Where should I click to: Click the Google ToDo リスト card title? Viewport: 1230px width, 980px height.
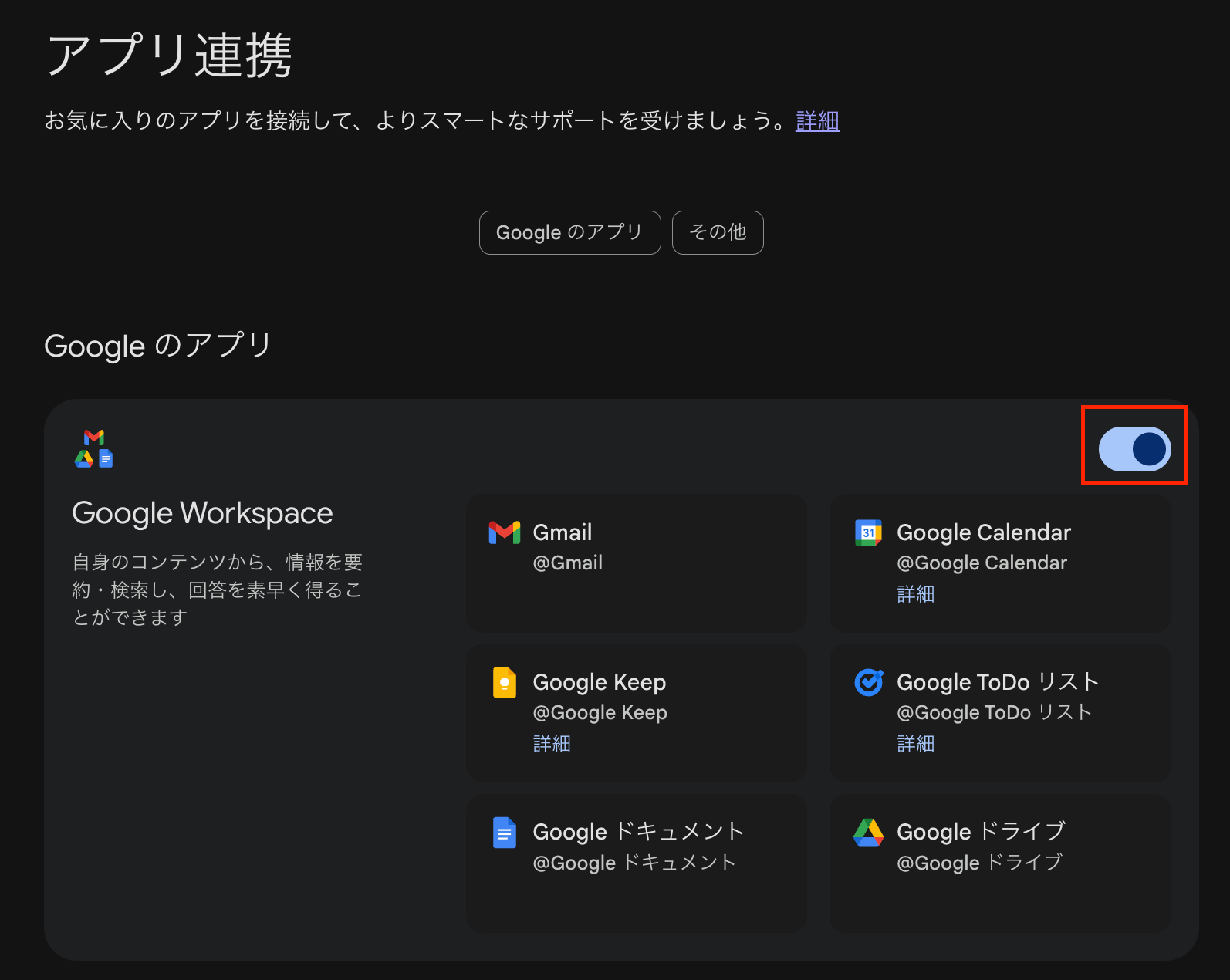[x=999, y=682]
